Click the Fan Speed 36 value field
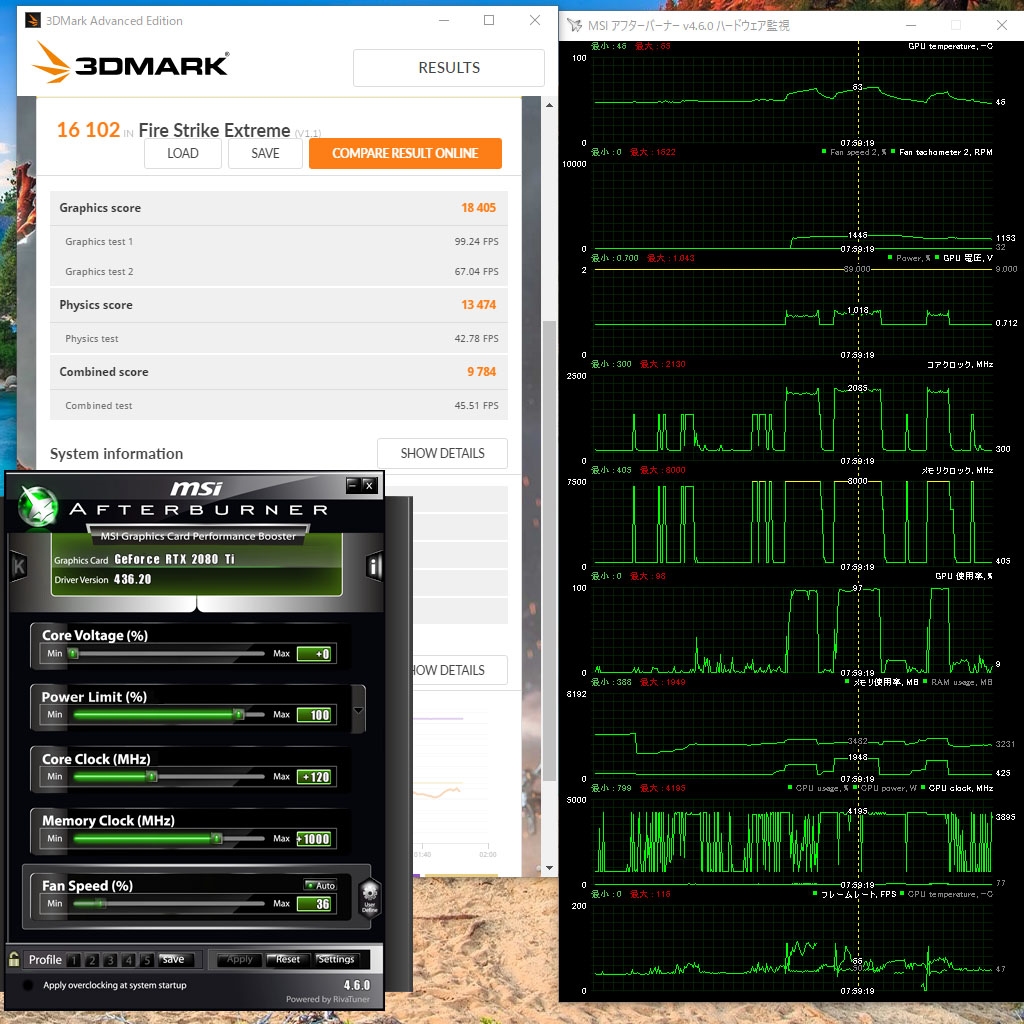Screen dimensions: 1024x1024 coord(314,904)
